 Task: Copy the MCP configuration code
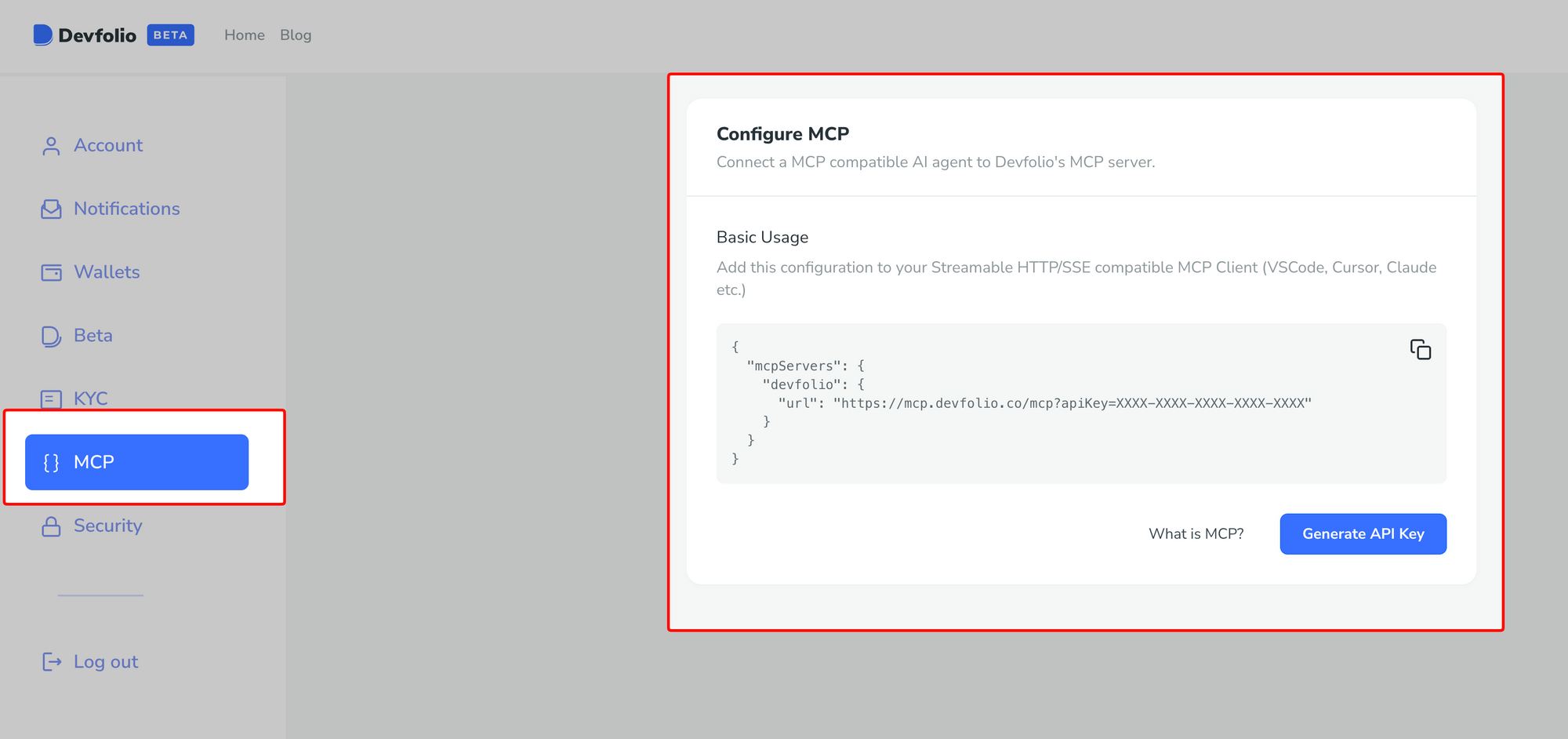click(x=1420, y=349)
